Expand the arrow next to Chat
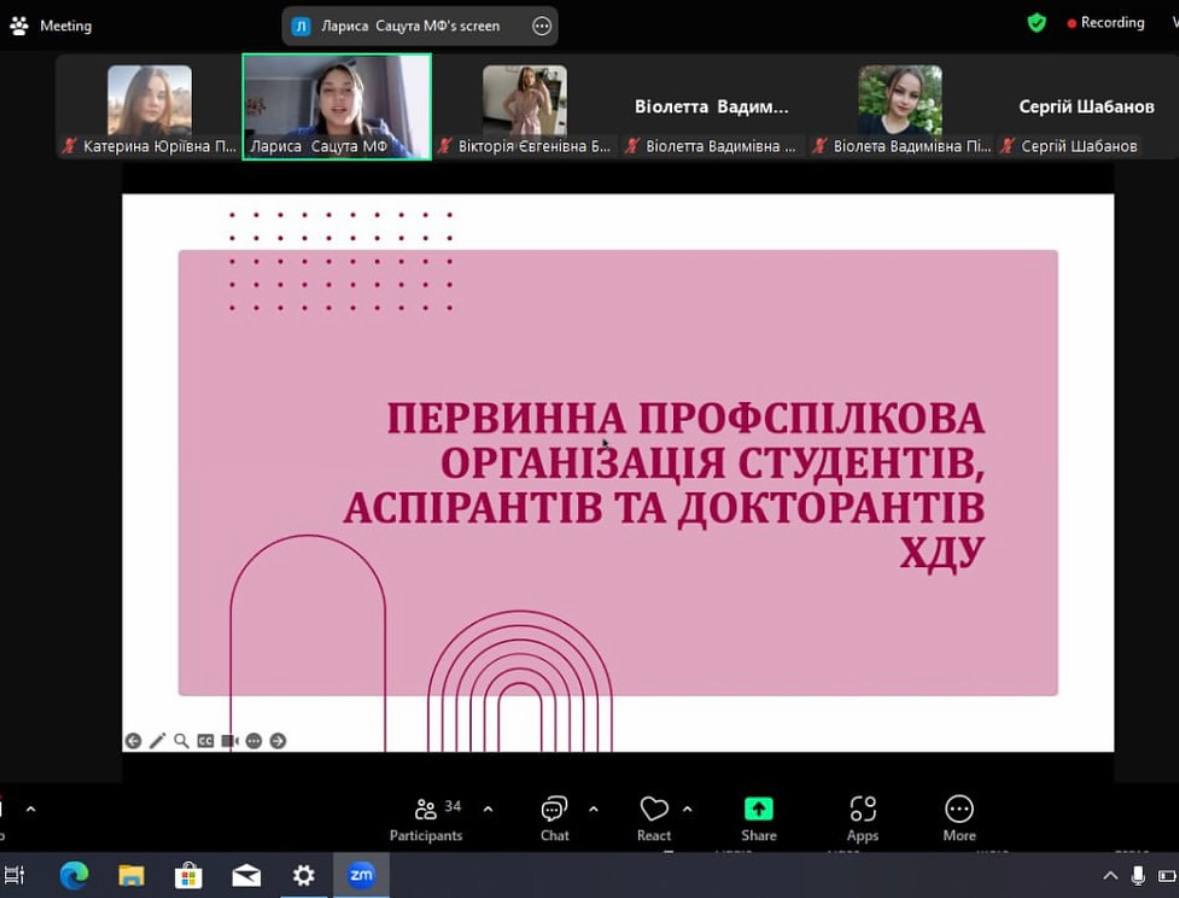The image size is (1179, 898). (593, 809)
